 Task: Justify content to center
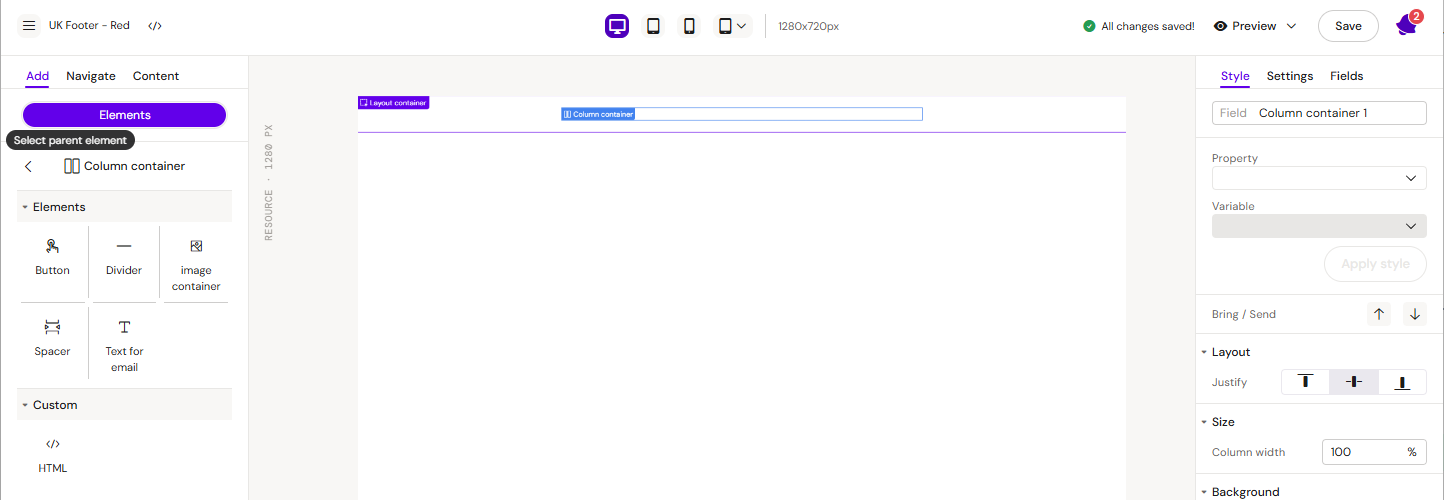click(x=1354, y=382)
